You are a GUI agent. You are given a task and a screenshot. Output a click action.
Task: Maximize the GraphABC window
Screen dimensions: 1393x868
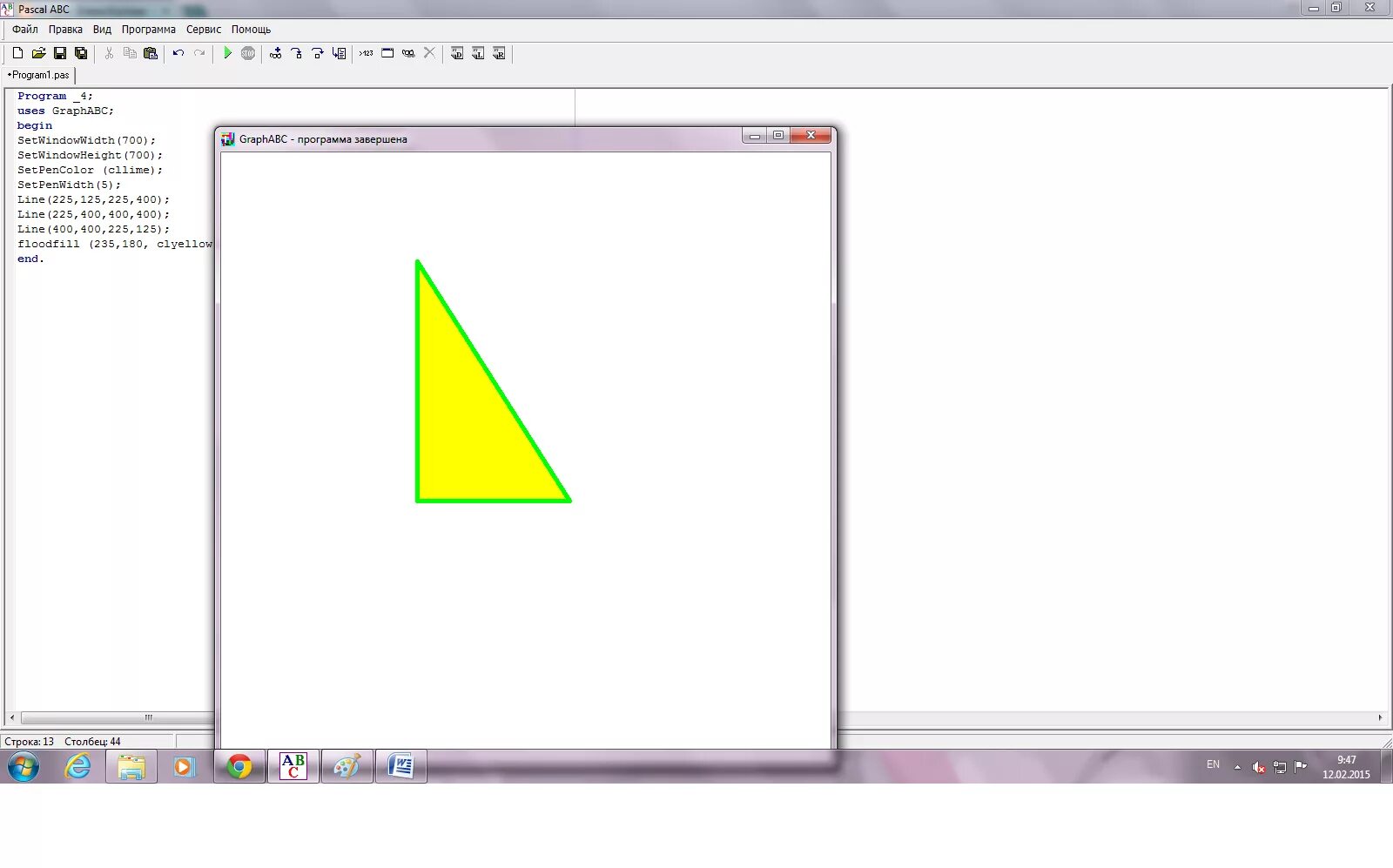click(778, 135)
